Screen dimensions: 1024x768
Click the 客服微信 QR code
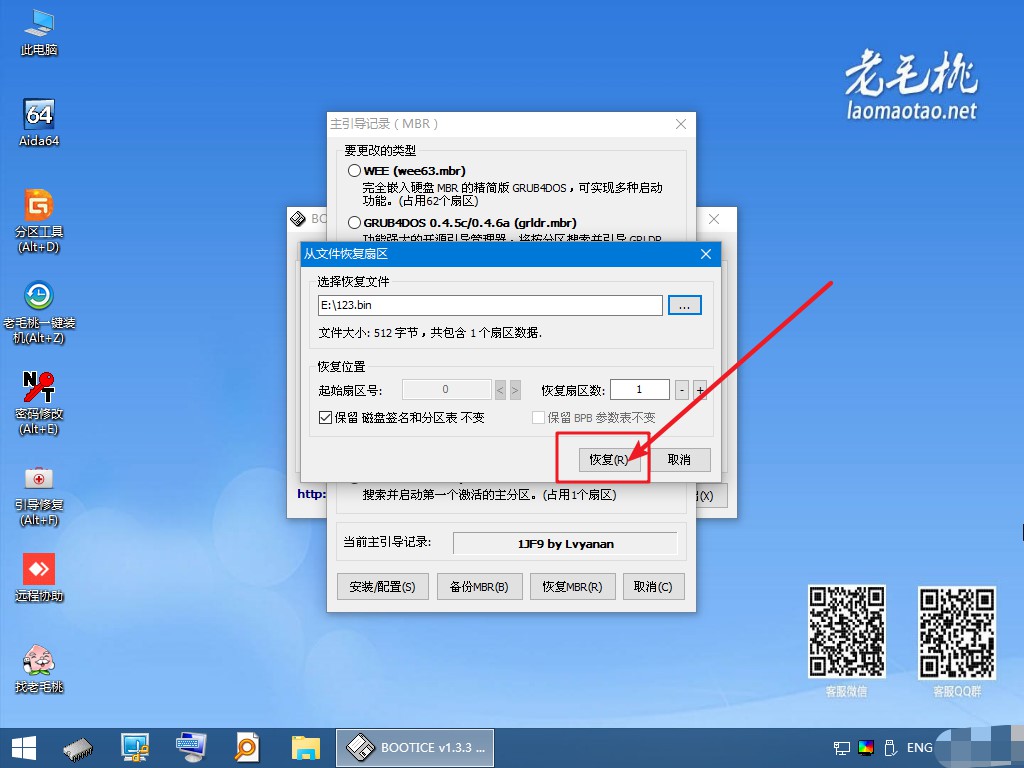(847, 632)
